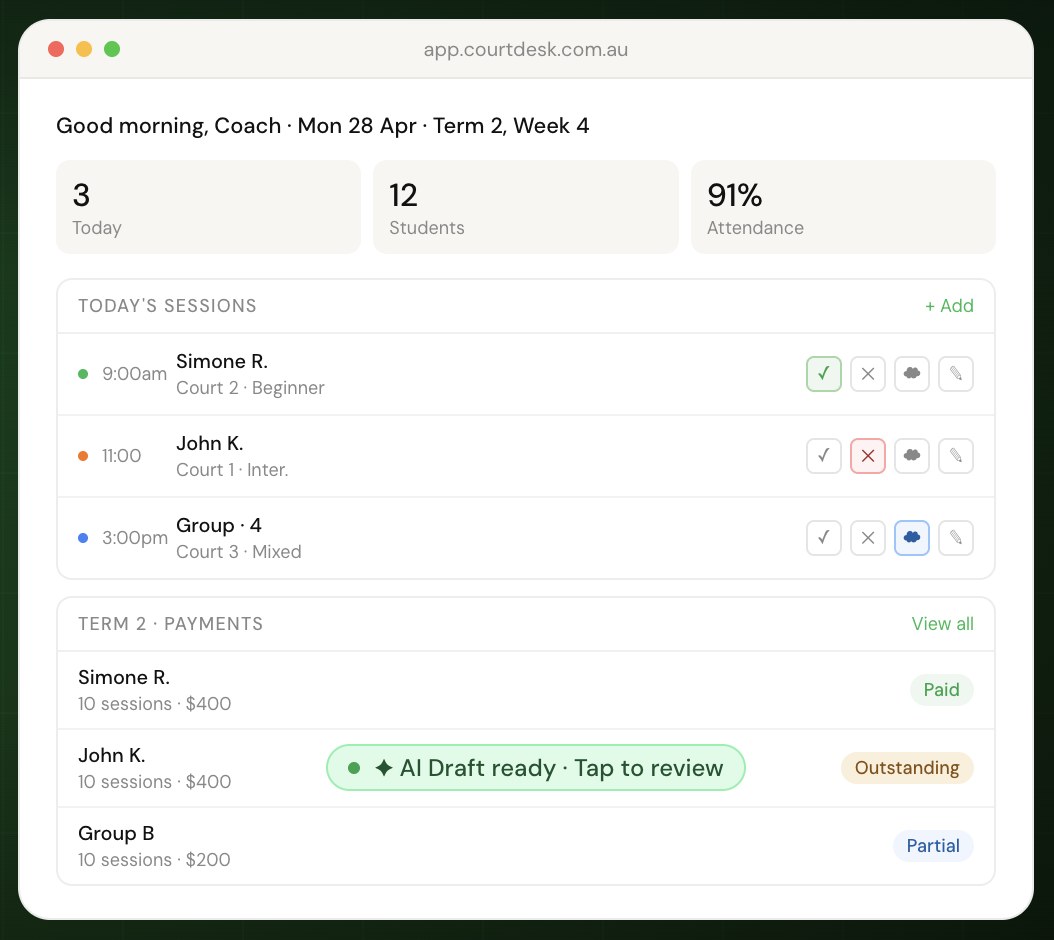Close the window with the red button
The width and height of the screenshot is (1054, 940).
click(56, 49)
